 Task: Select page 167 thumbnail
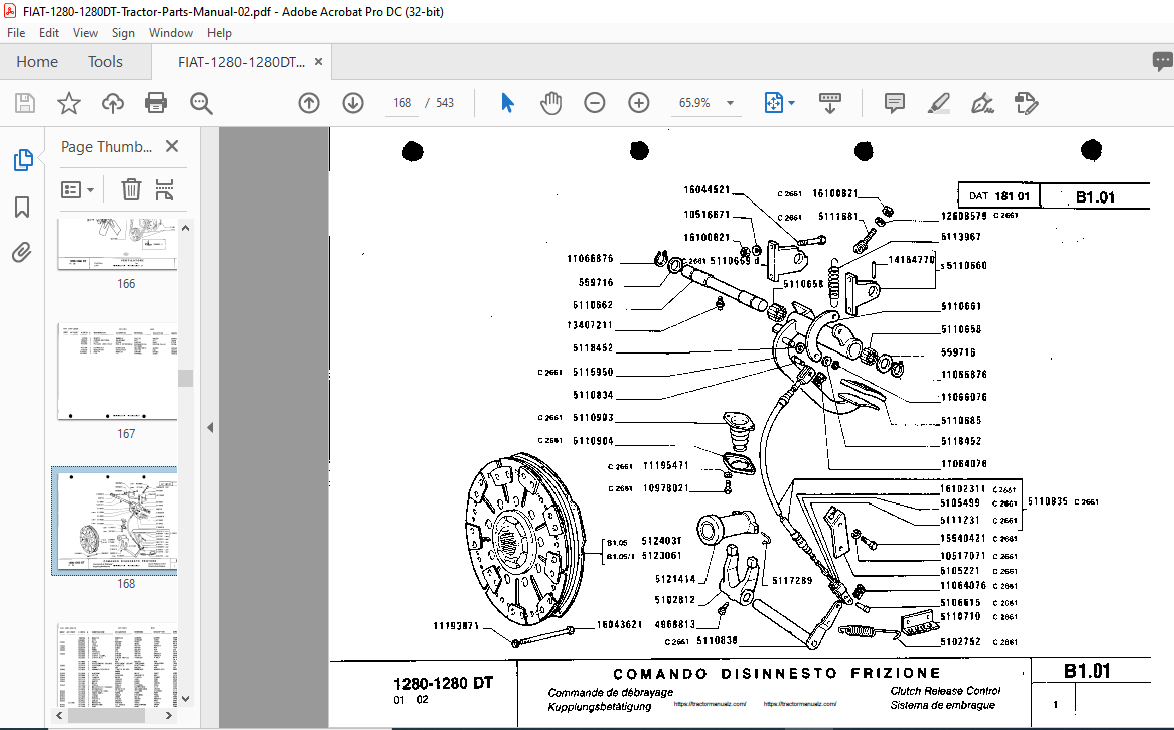pyautogui.click(x=118, y=371)
